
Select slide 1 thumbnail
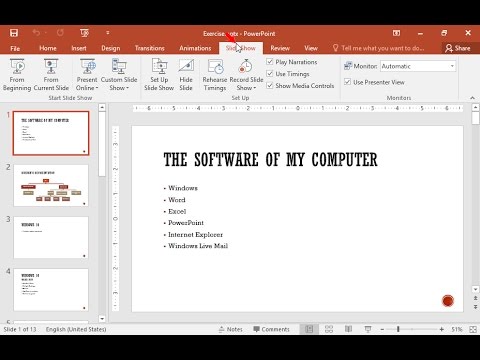[51, 133]
